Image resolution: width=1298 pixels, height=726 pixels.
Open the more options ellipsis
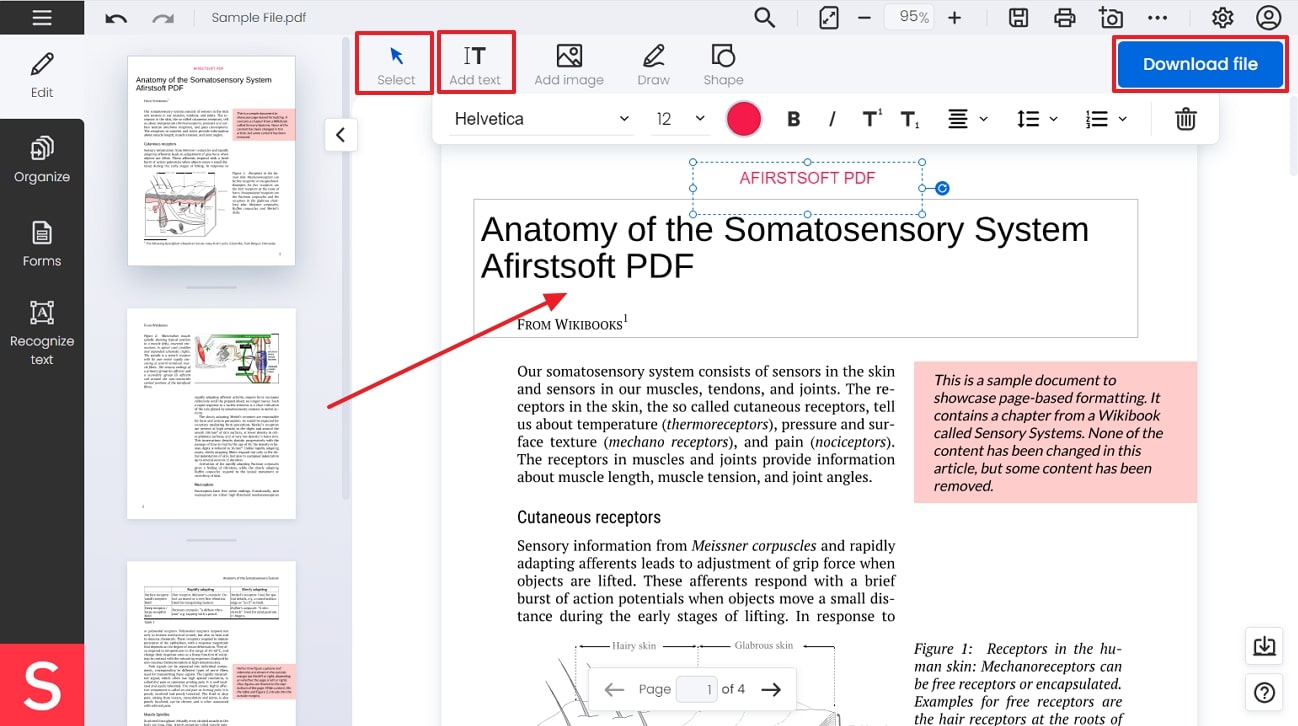point(1157,17)
